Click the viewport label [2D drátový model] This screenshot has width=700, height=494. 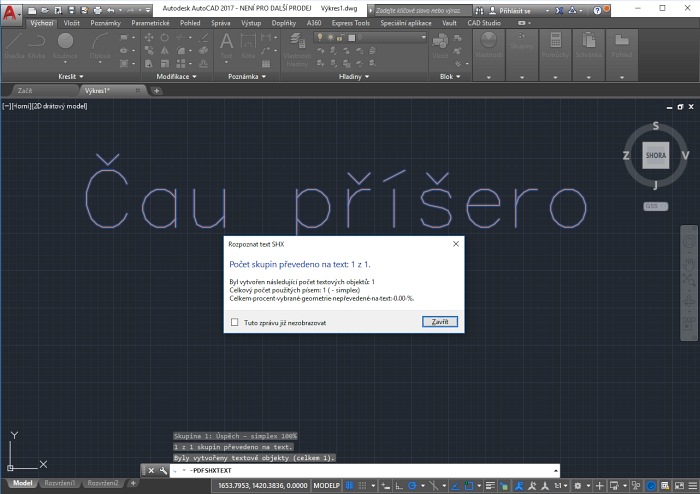pyautogui.click(x=59, y=106)
